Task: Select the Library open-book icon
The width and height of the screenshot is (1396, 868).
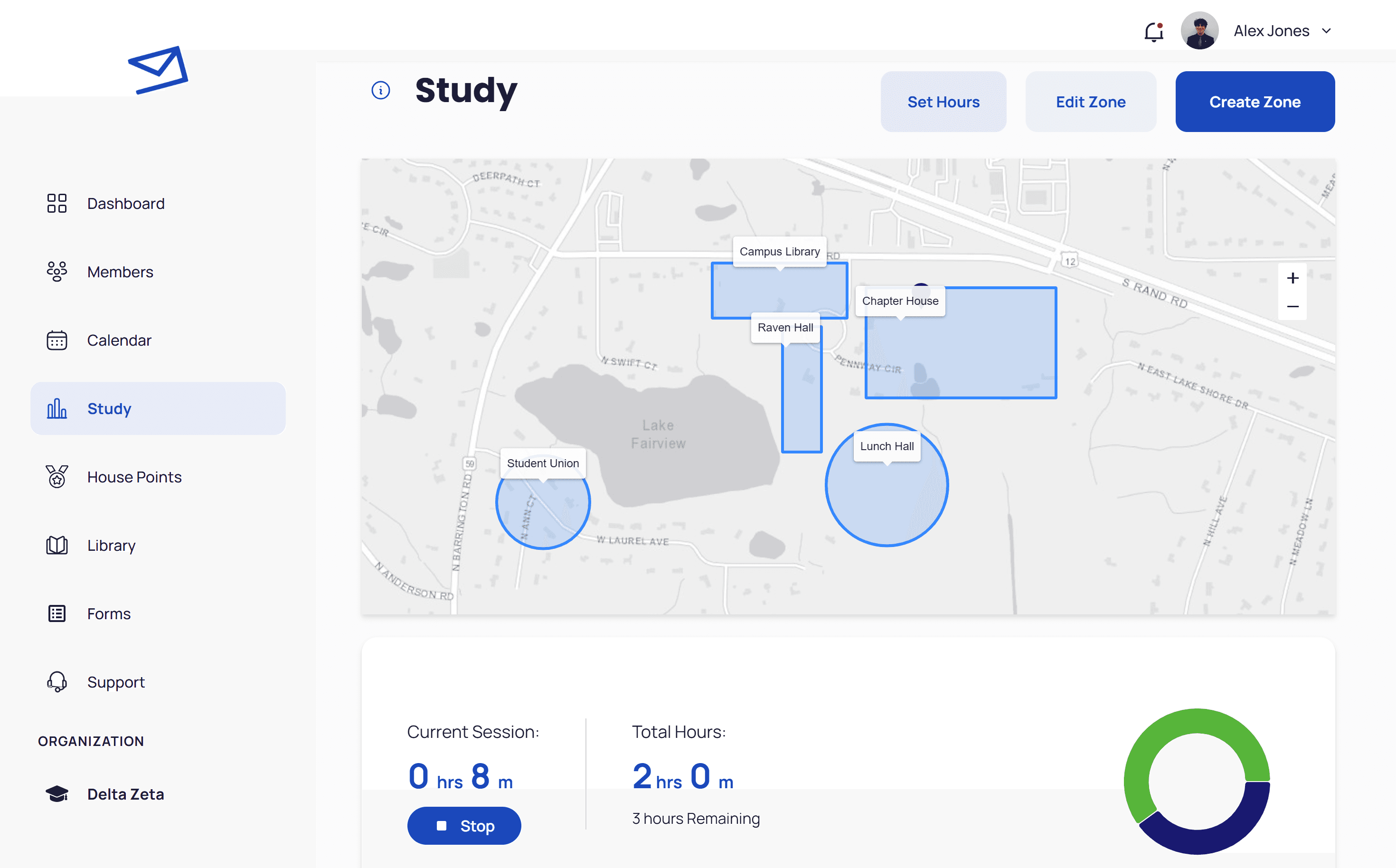Action: pyautogui.click(x=56, y=546)
